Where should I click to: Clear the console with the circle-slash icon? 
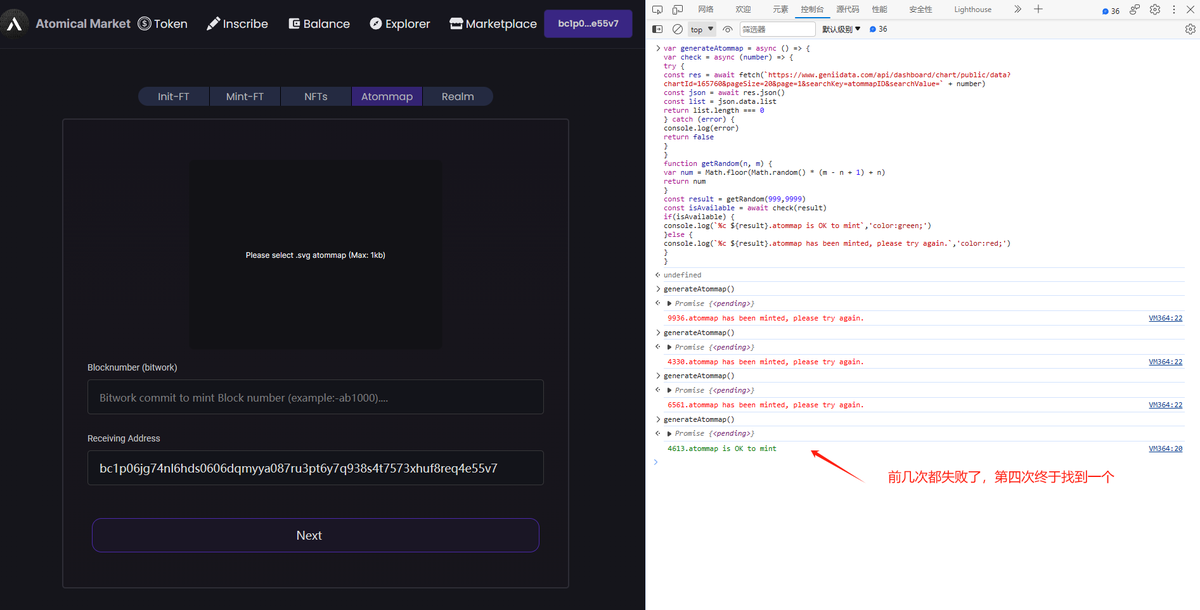coord(677,29)
